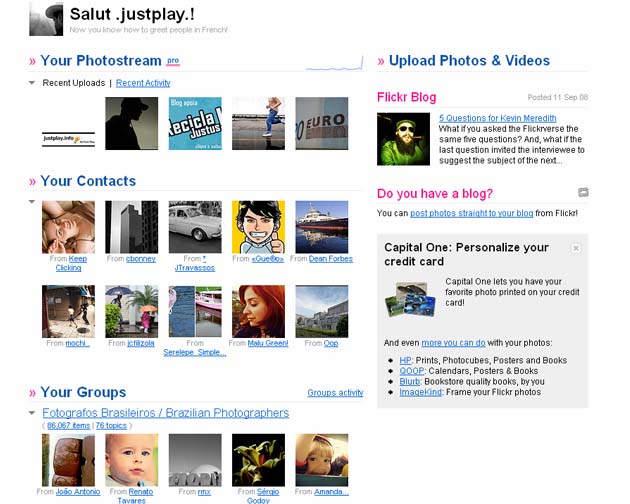Open the EURO sign upload thumbnail
Viewport: 630px width, 504px height.
[322, 123]
